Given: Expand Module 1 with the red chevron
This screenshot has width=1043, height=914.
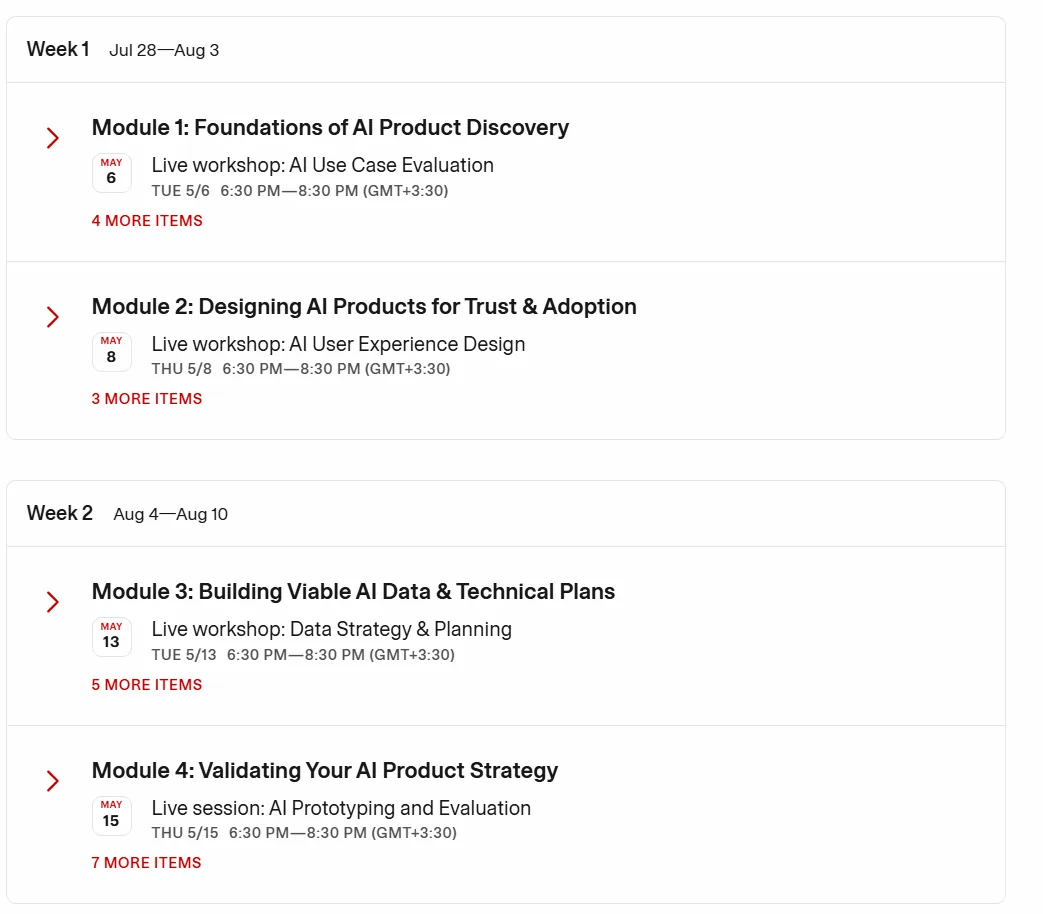Looking at the screenshot, I should pyautogui.click(x=53, y=138).
